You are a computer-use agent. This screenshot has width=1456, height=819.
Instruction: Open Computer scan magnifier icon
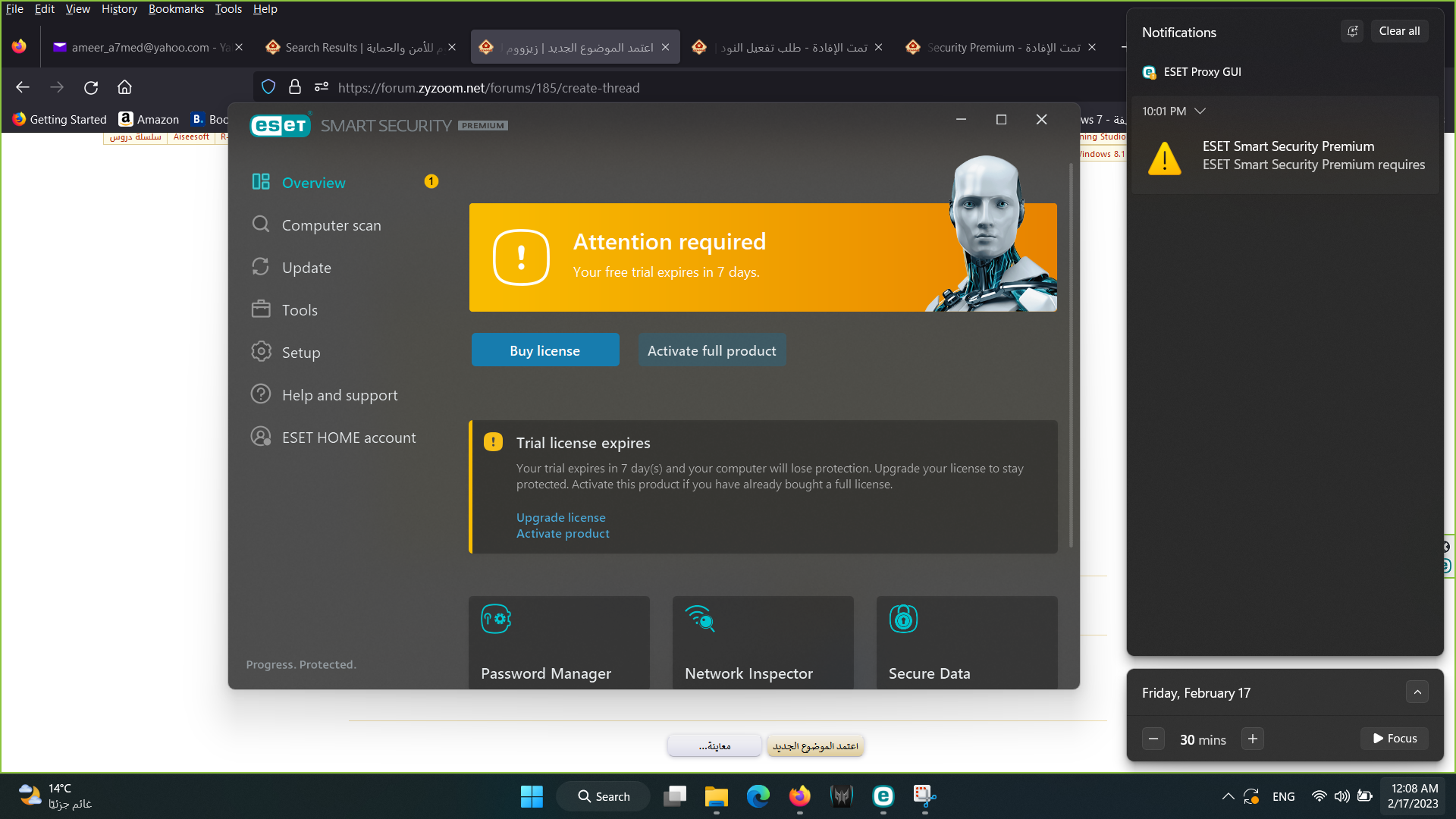coord(261,224)
